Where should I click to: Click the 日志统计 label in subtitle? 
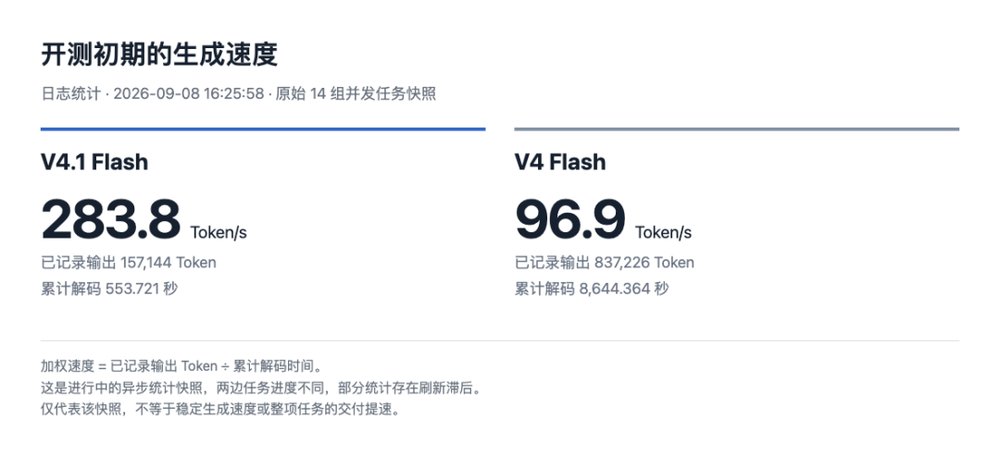click(71, 94)
